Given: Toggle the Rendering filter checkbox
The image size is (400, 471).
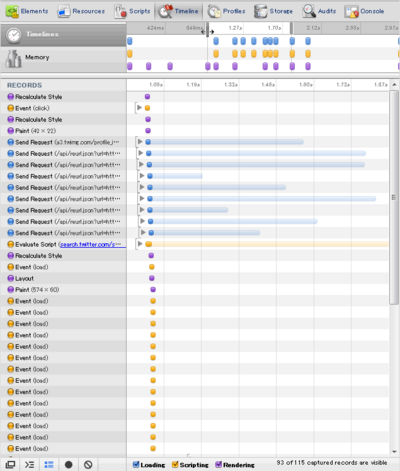Looking at the screenshot, I should (219, 464).
